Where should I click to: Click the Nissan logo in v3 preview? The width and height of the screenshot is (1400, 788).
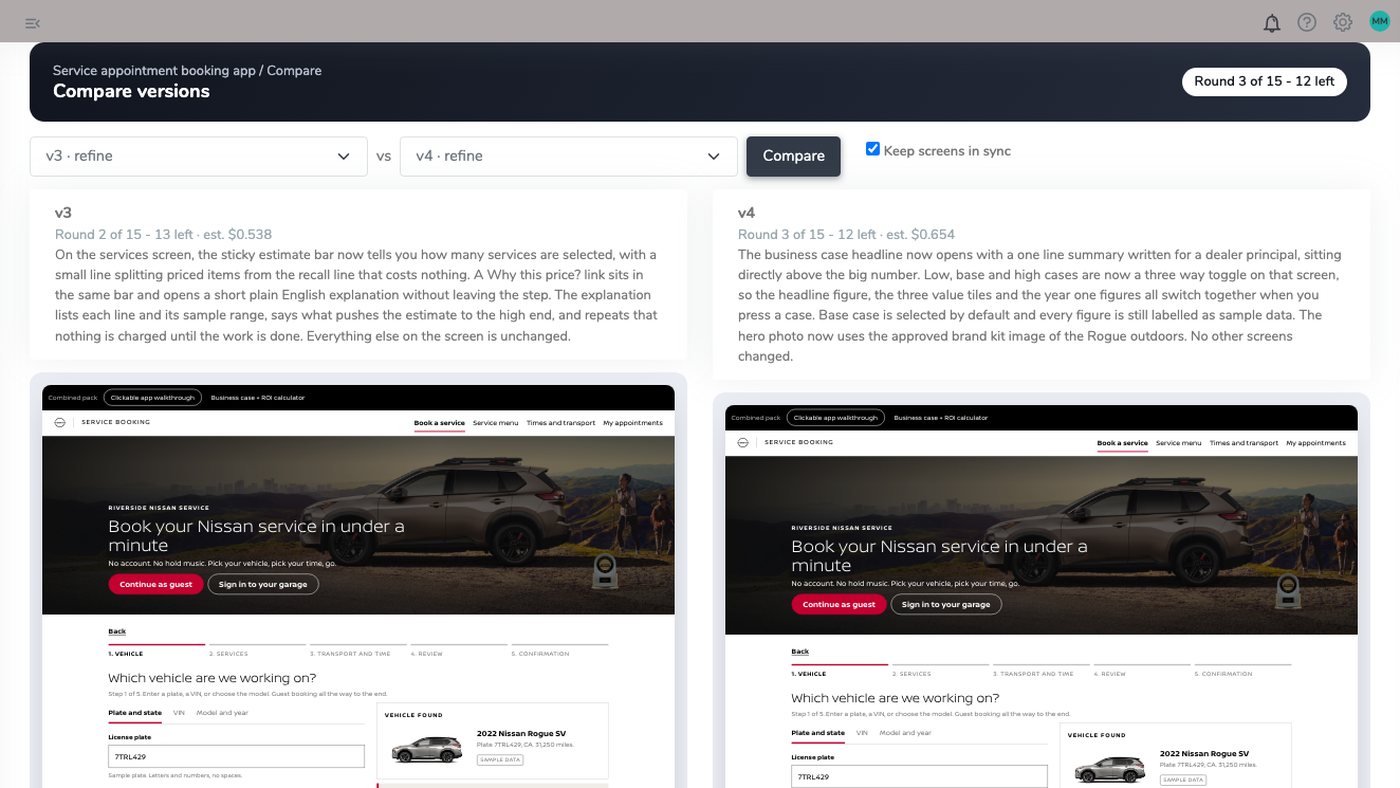[59, 423]
